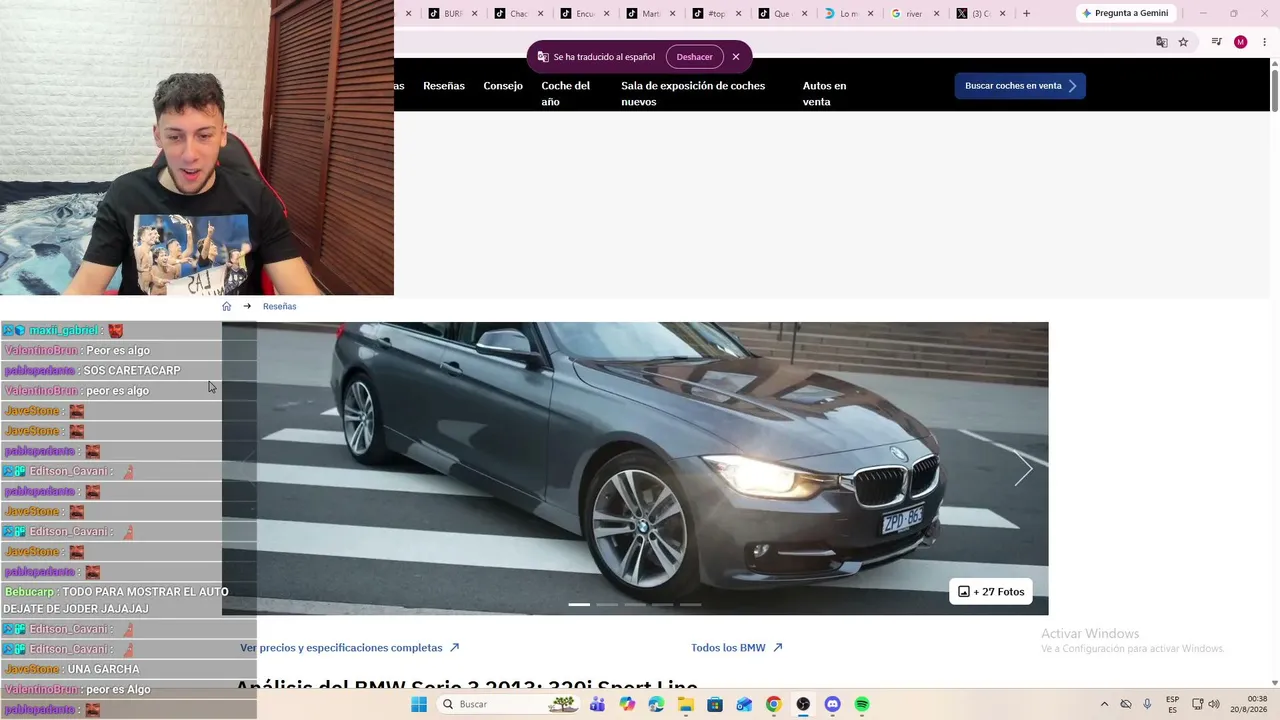Click the BMW car photo
1280x720 pixels.
pos(635,468)
